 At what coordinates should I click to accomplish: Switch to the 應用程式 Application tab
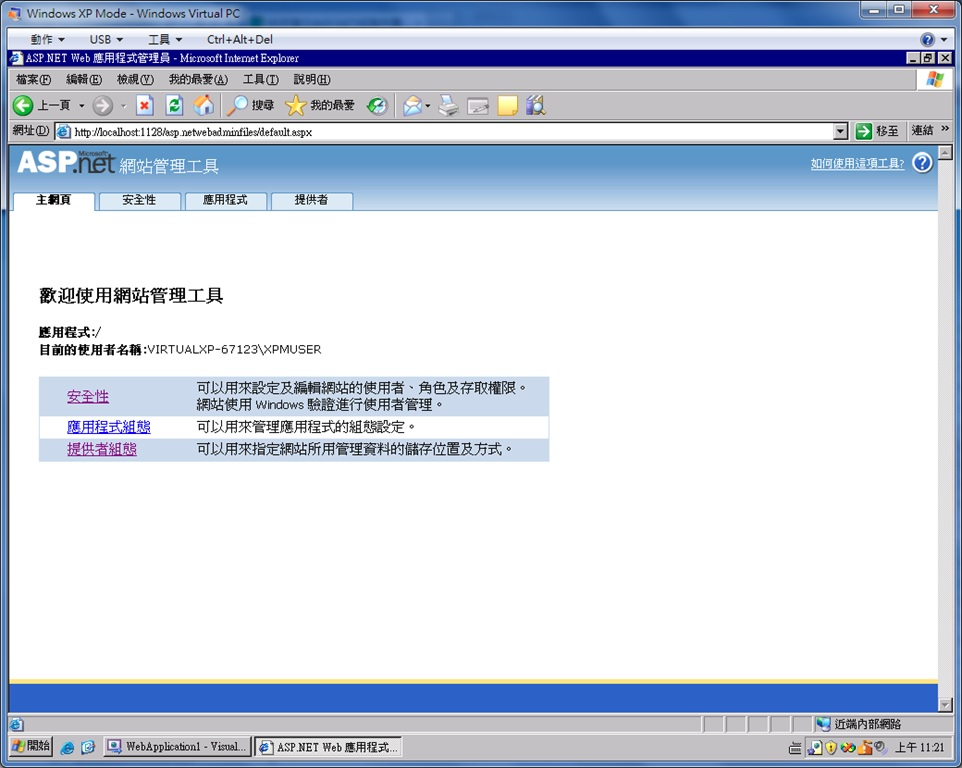tap(225, 201)
